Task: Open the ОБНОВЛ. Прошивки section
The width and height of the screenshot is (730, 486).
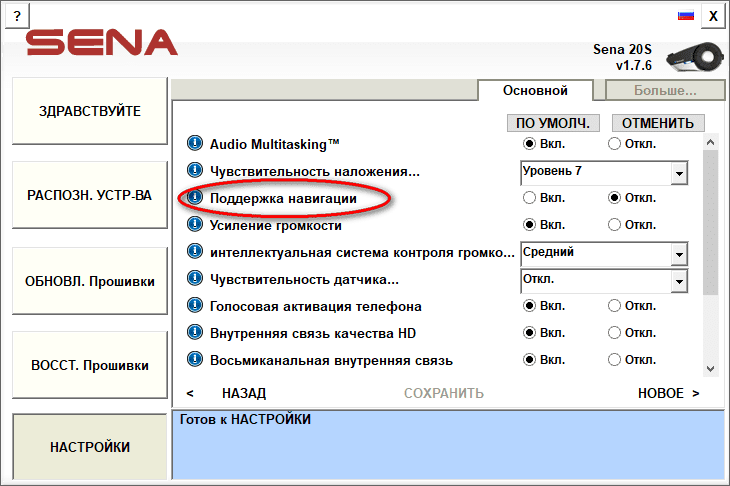Action: click(x=89, y=281)
